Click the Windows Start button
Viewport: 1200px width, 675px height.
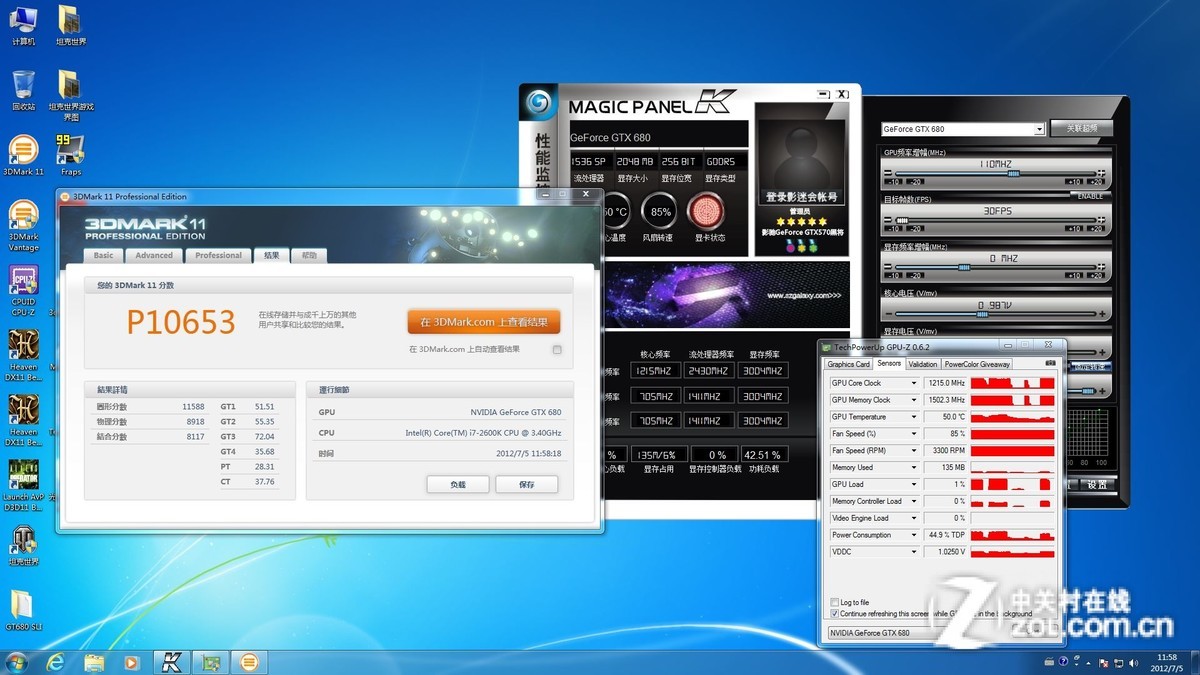pos(17,662)
